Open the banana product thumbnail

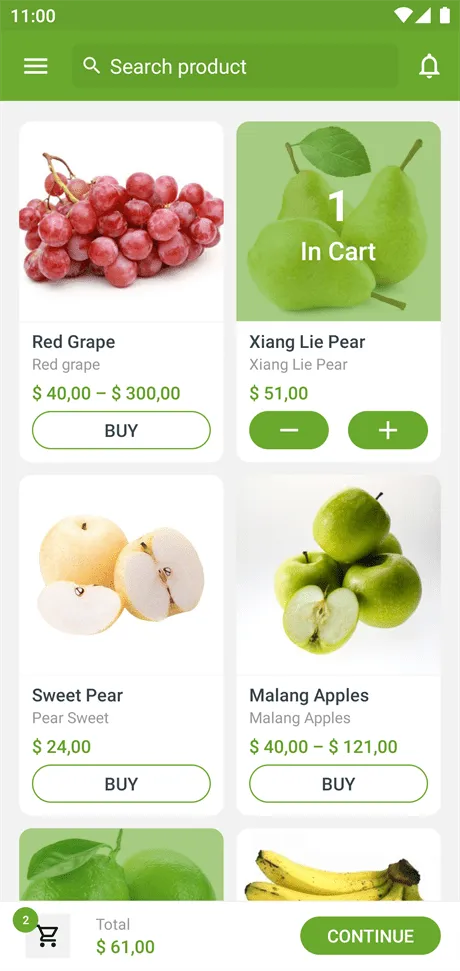(x=339, y=864)
